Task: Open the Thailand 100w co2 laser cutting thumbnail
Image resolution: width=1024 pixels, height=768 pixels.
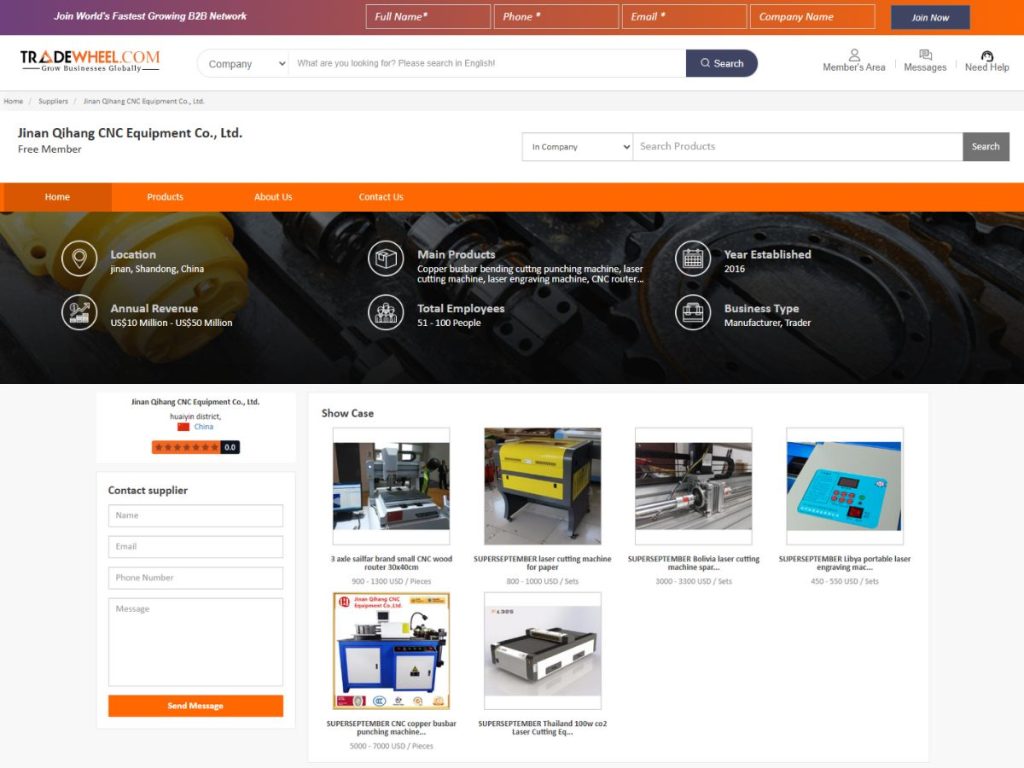Action: pyautogui.click(x=542, y=650)
